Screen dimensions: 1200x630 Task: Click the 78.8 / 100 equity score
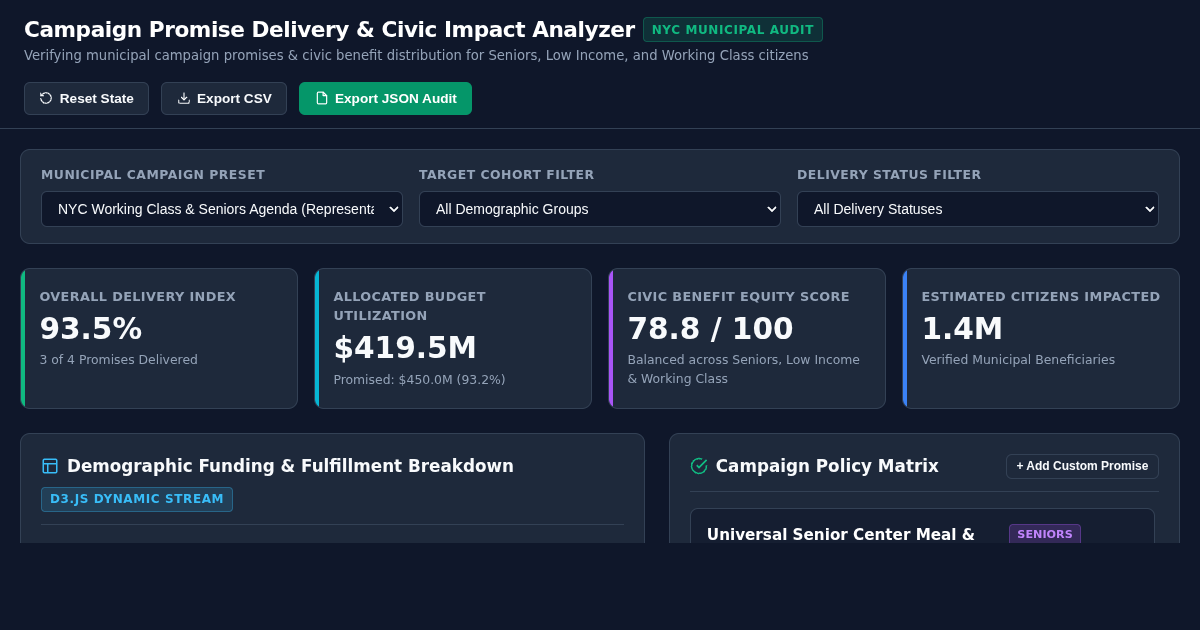710,328
